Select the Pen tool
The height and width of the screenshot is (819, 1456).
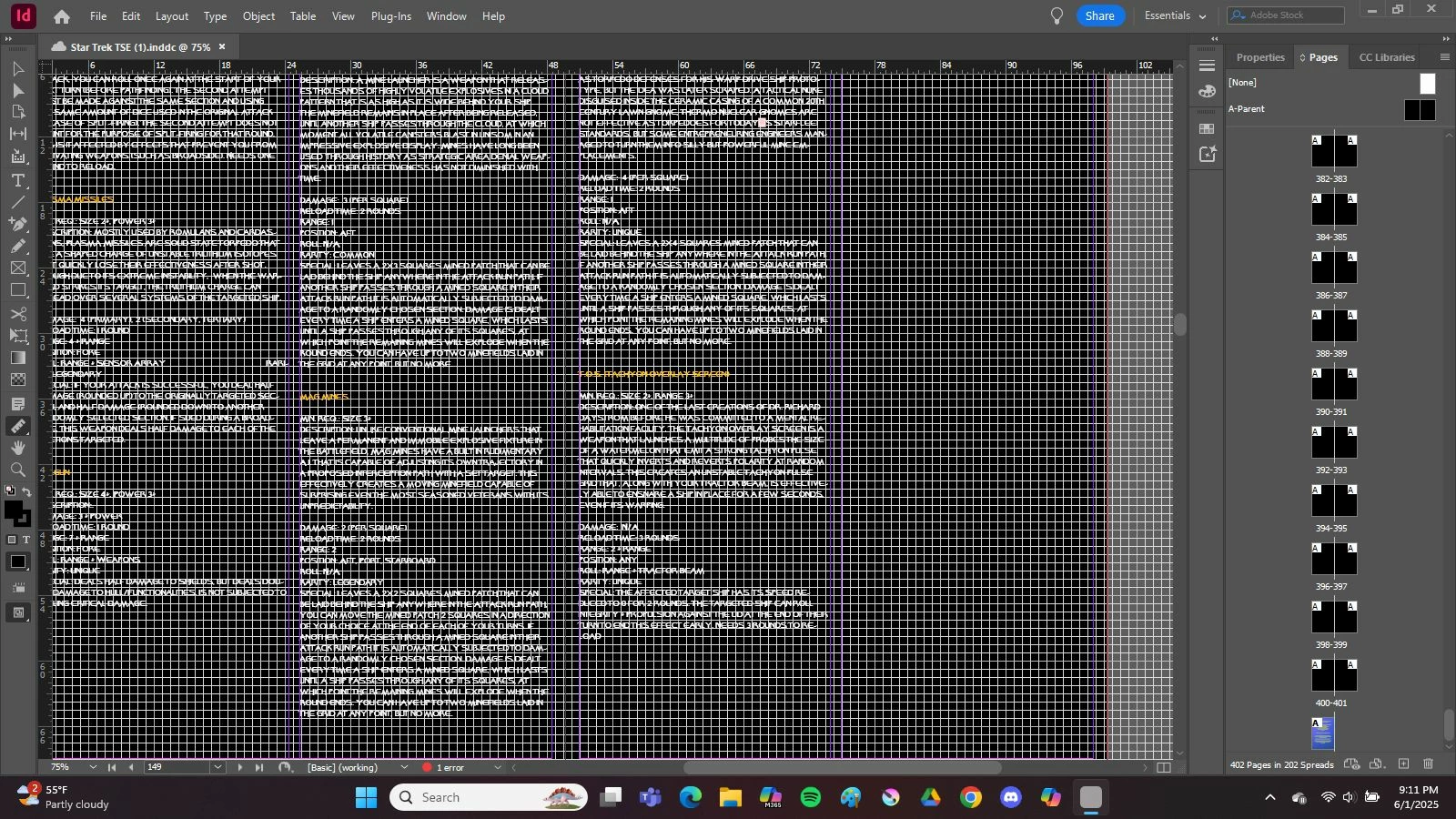[18, 224]
